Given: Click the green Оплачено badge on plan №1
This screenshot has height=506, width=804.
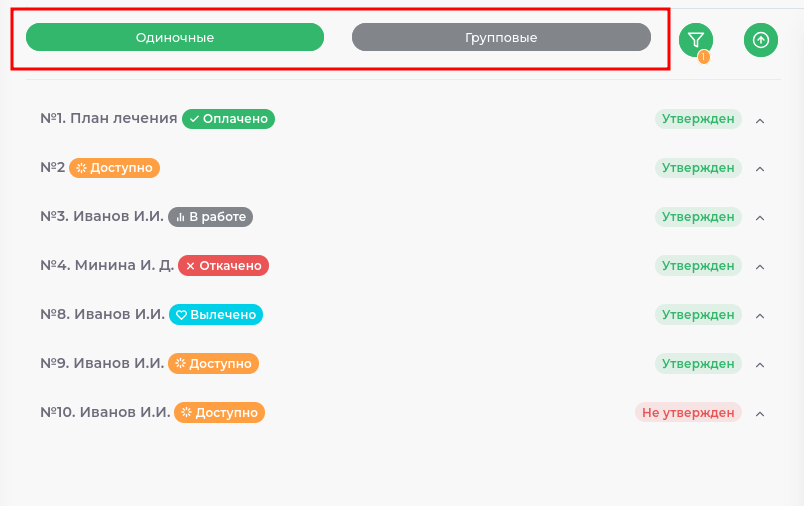Looking at the screenshot, I should click(228, 118).
